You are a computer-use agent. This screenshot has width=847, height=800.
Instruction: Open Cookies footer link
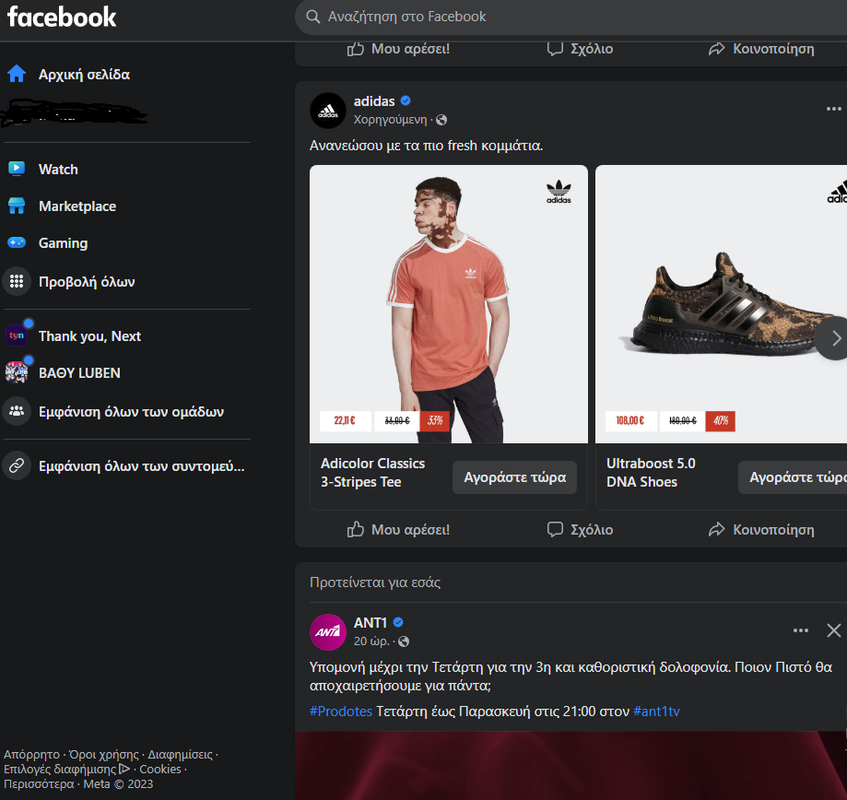160,769
